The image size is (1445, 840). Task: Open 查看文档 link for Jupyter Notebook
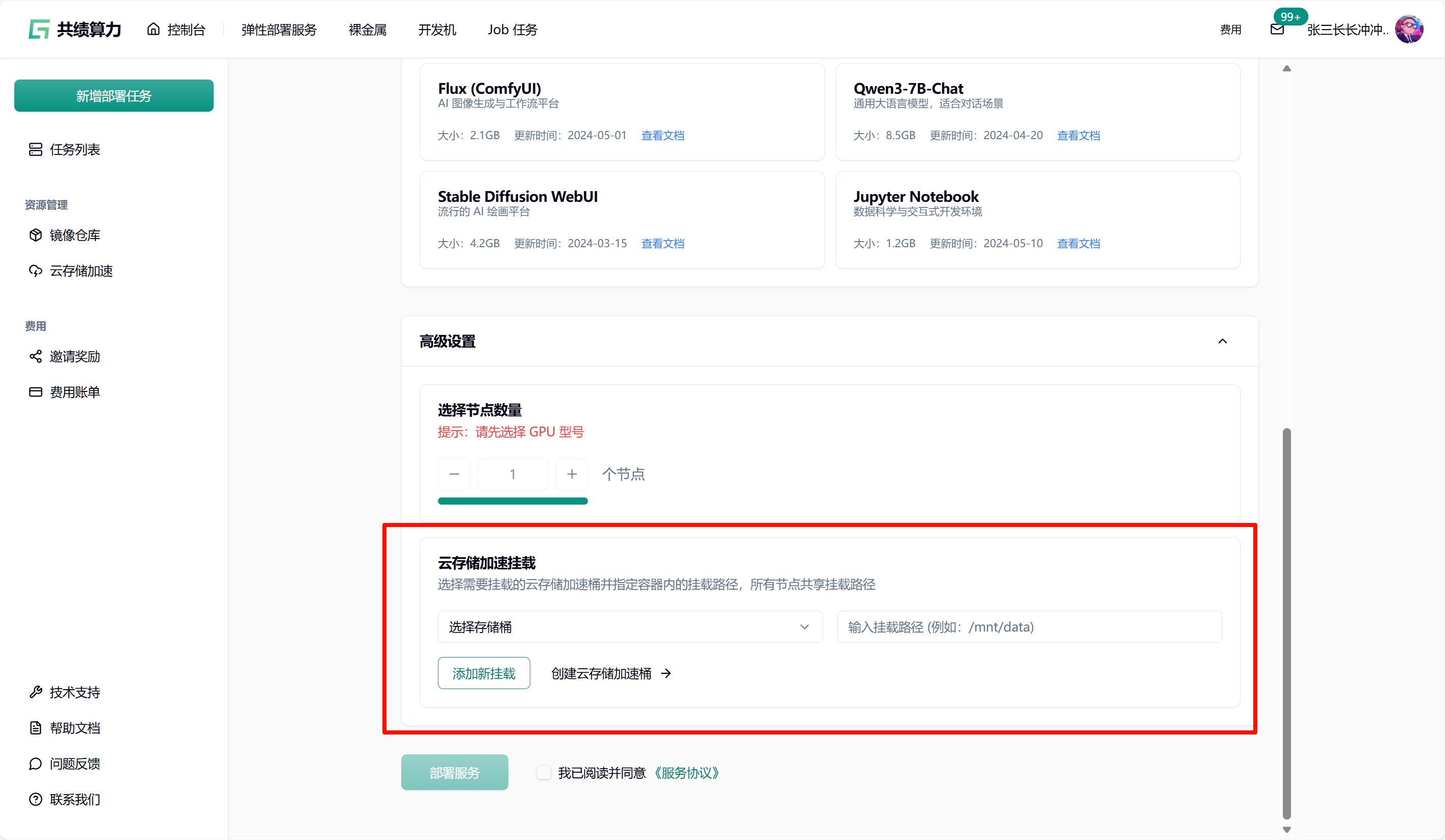coord(1078,244)
